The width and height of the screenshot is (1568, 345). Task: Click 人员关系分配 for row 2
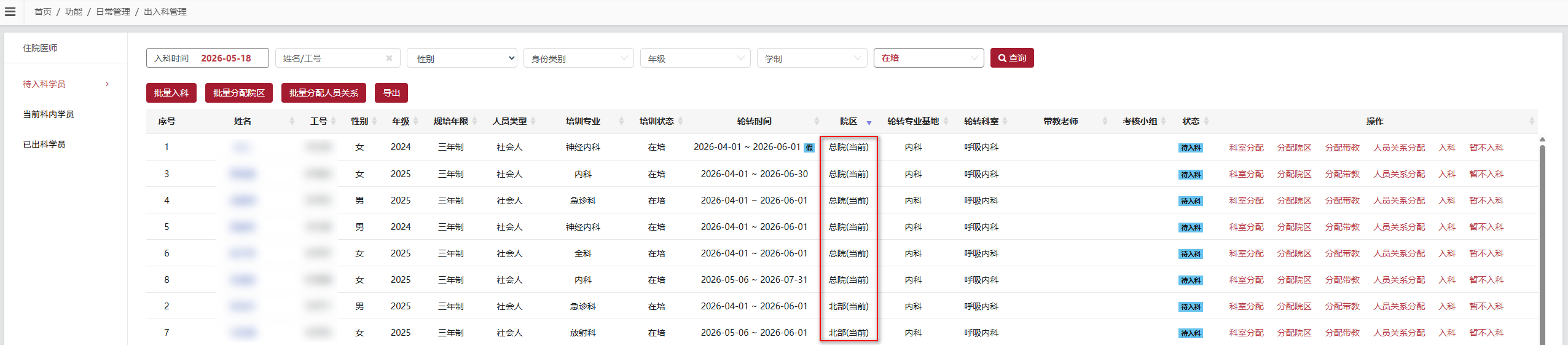tap(1399, 306)
